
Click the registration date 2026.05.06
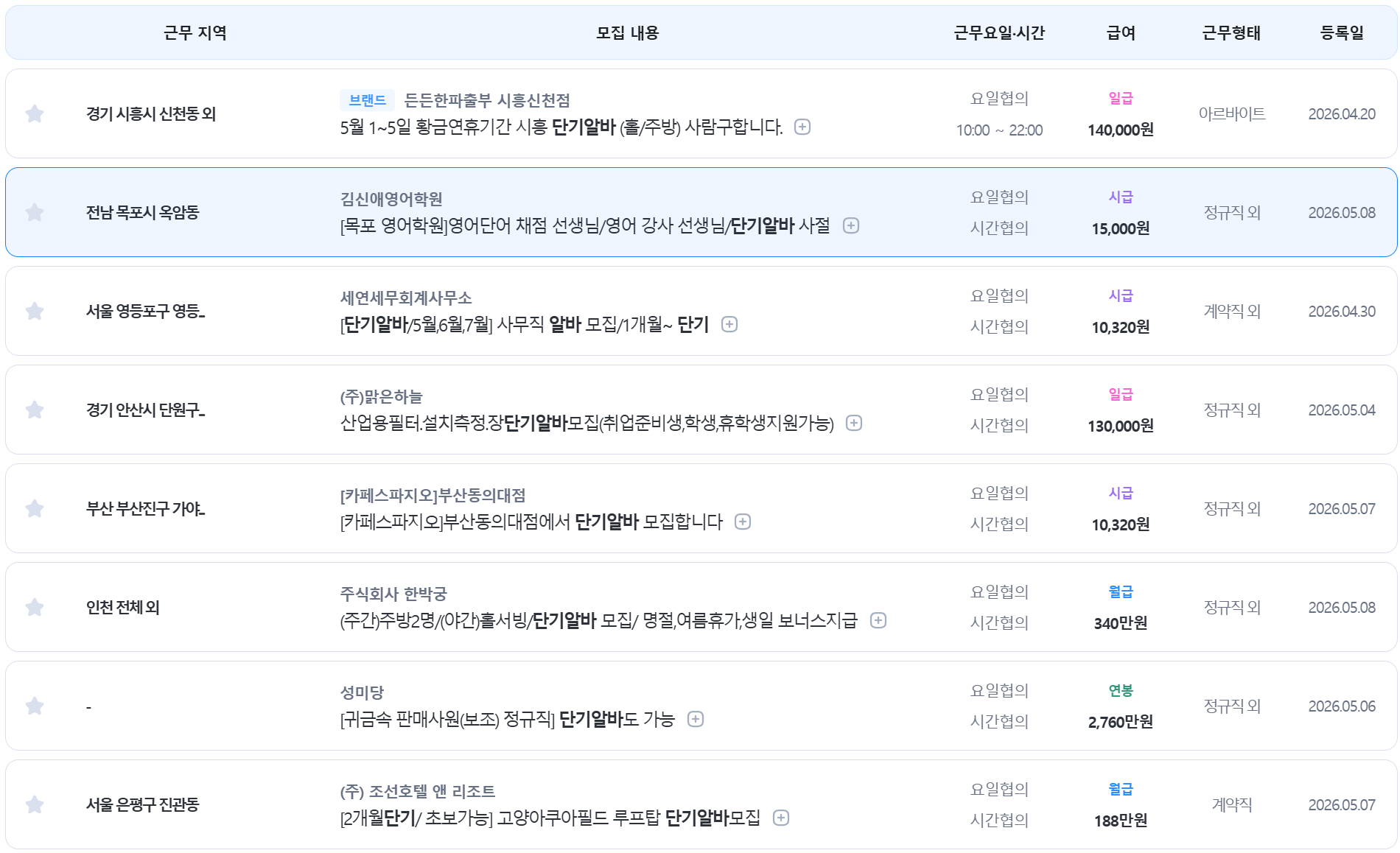pyautogui.click(x=1342, y=706)
